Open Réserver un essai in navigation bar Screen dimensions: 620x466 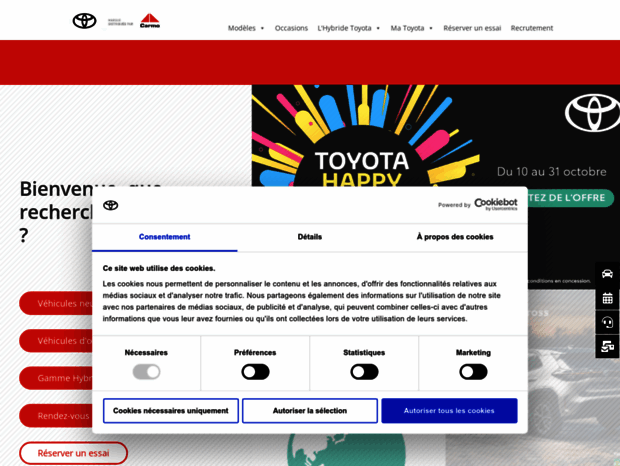point(472,28)
